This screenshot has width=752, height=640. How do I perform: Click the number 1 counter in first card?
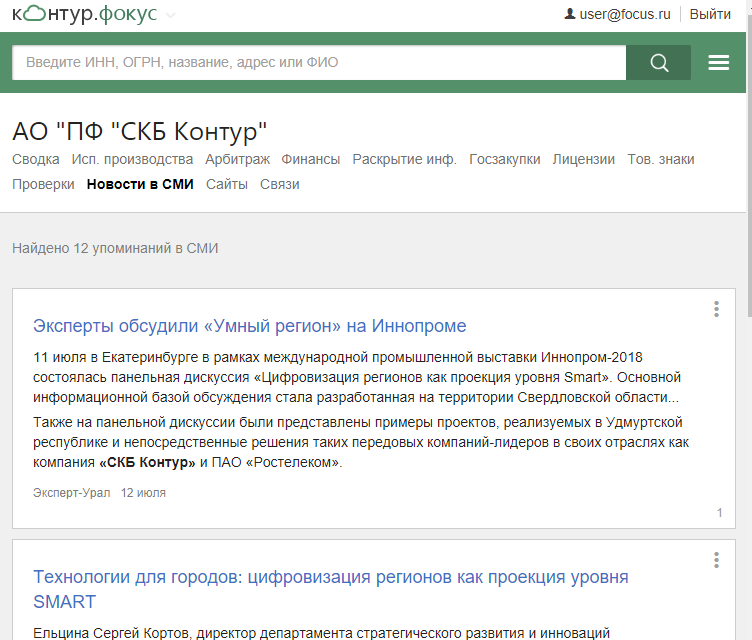point(719,513)
